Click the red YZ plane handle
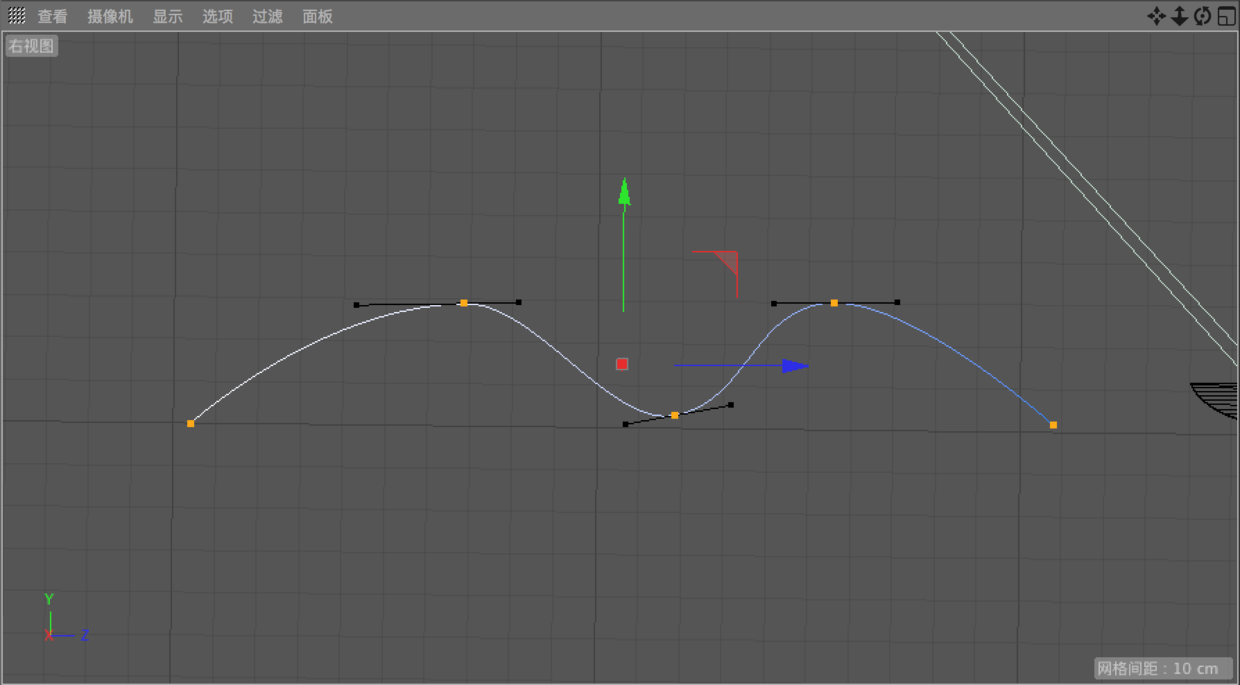This screenshot has height=685, width=1240. coord(725,264)
